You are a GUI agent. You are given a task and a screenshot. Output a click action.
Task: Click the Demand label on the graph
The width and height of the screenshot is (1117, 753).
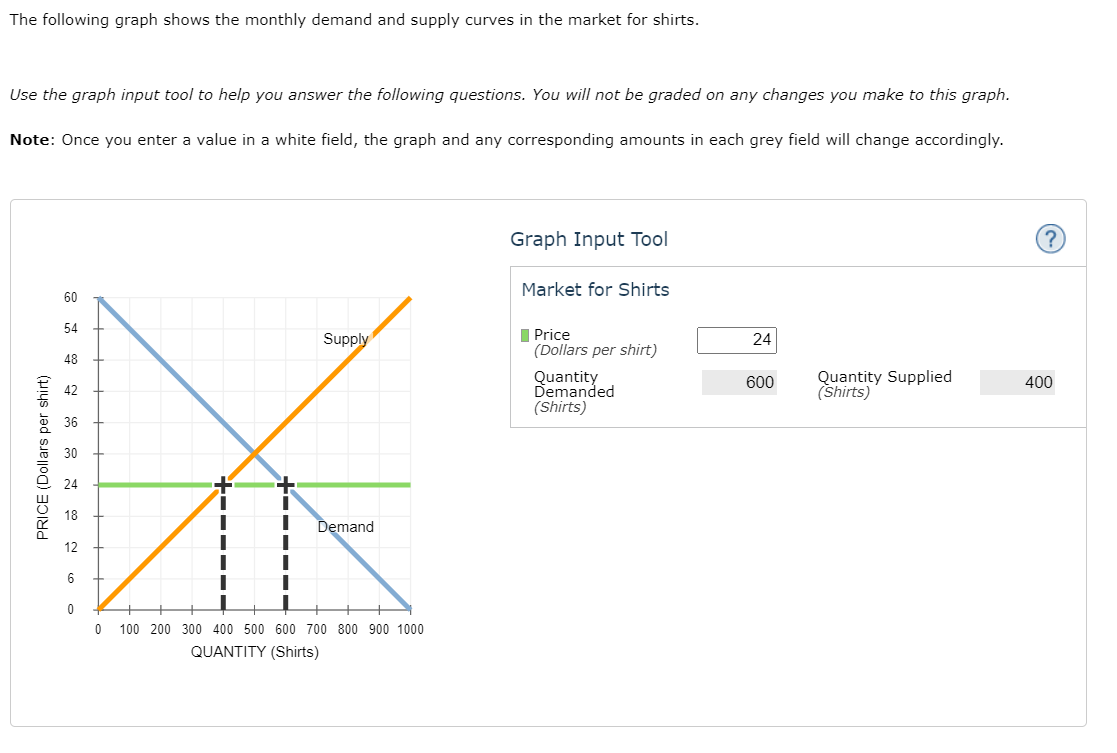[346, 527]
